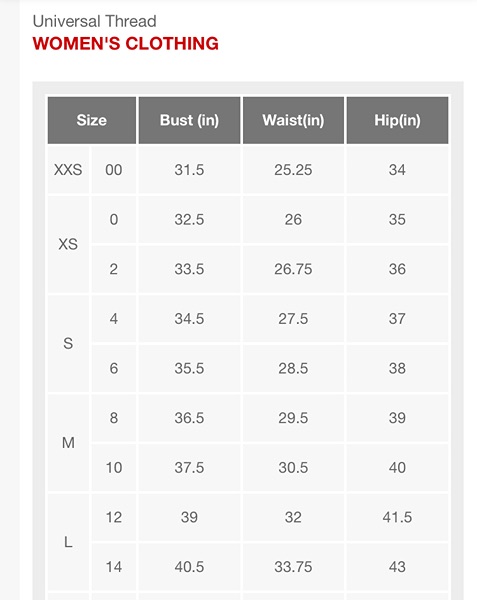Select the XXS size label
This screenshot has width=477, height=600.
tap(68, 170)
